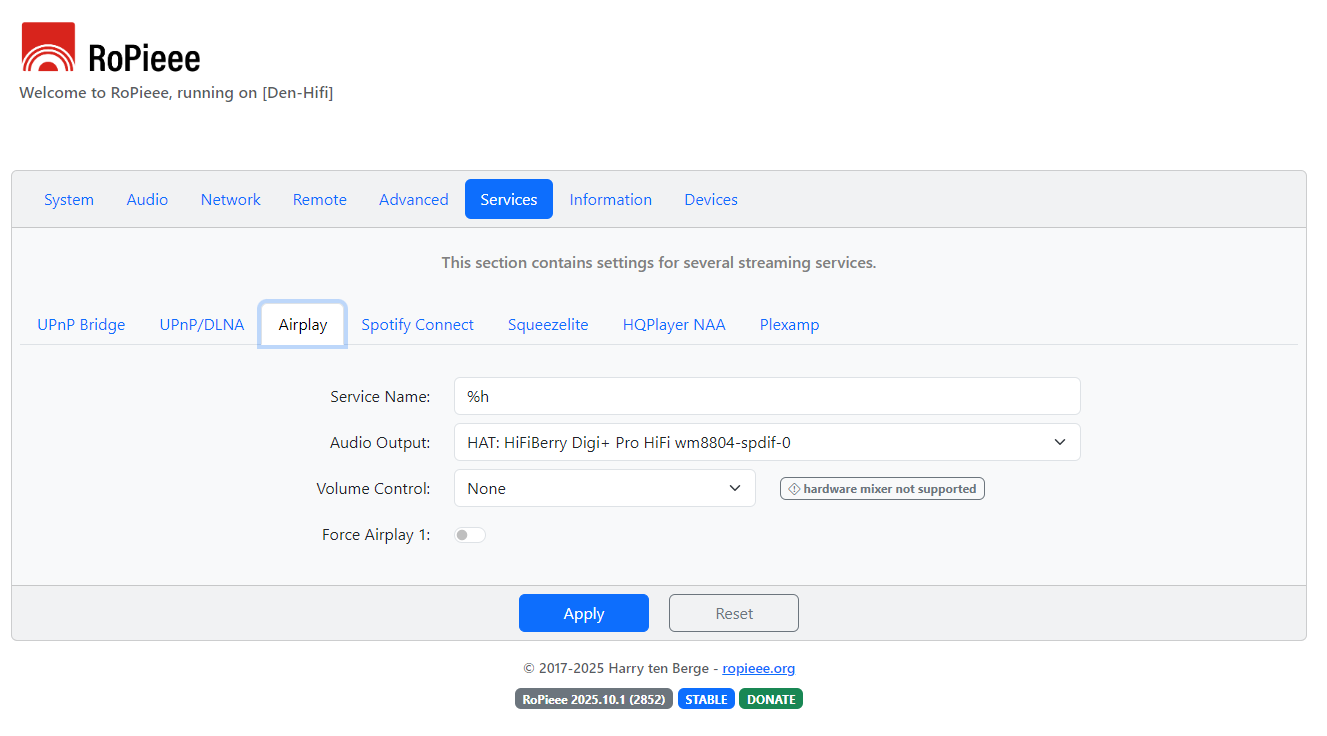Switch to the System tab

tap(69, 200)
